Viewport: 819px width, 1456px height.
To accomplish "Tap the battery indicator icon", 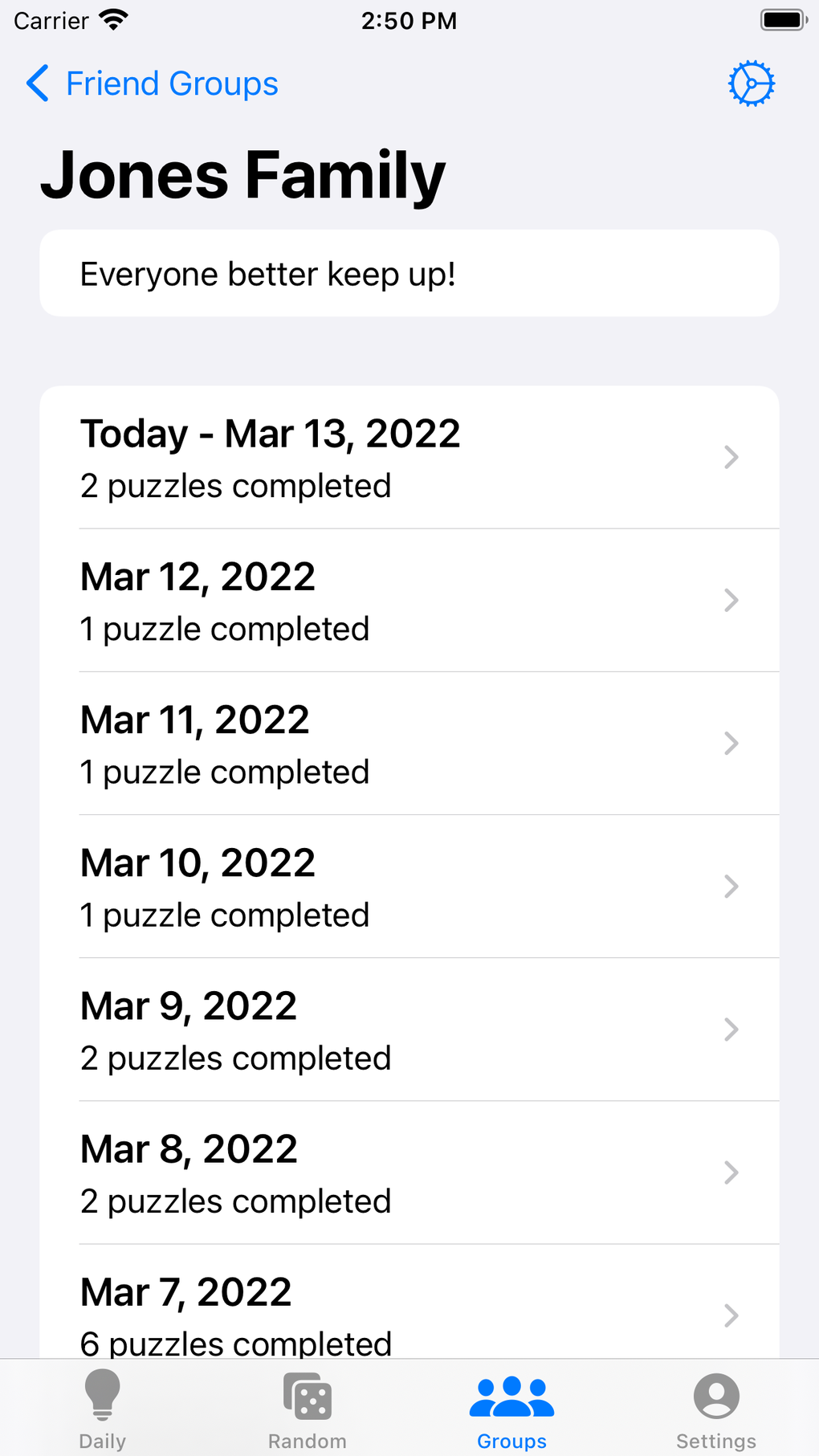I will (x=783, y=20).
